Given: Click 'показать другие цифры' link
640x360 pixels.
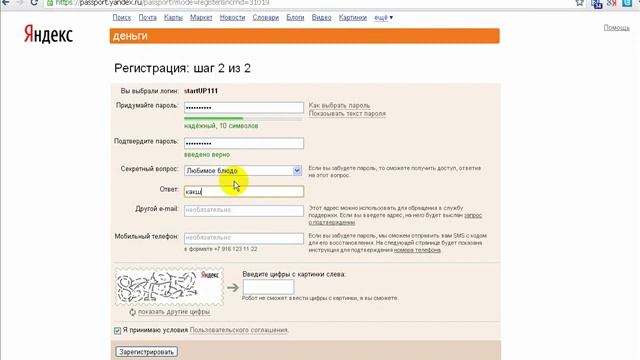Looking at the screenshot, I should click(174, 312).
